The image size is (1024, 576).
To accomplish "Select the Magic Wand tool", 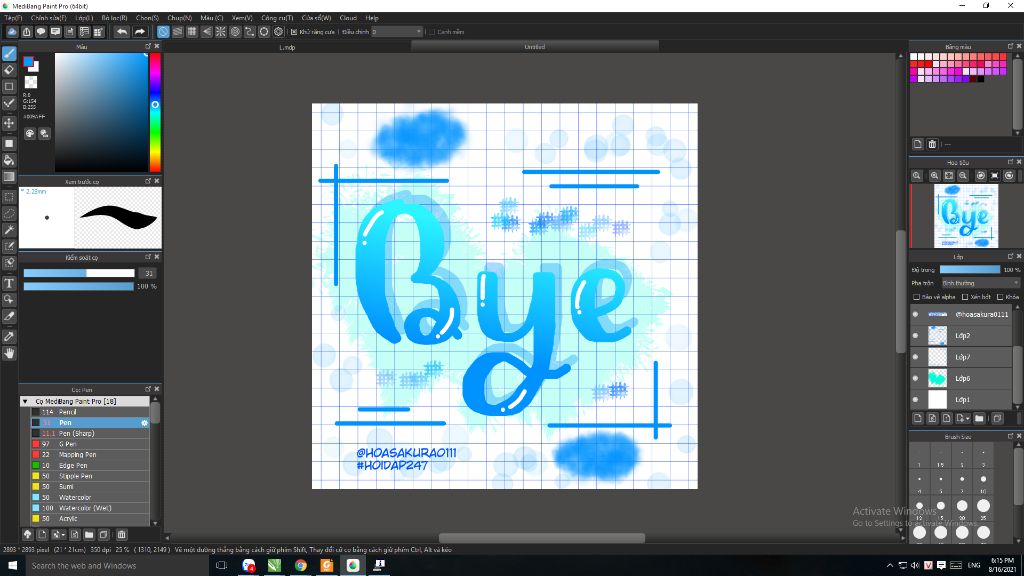I will pyautogui.click(x=9, y=230).
